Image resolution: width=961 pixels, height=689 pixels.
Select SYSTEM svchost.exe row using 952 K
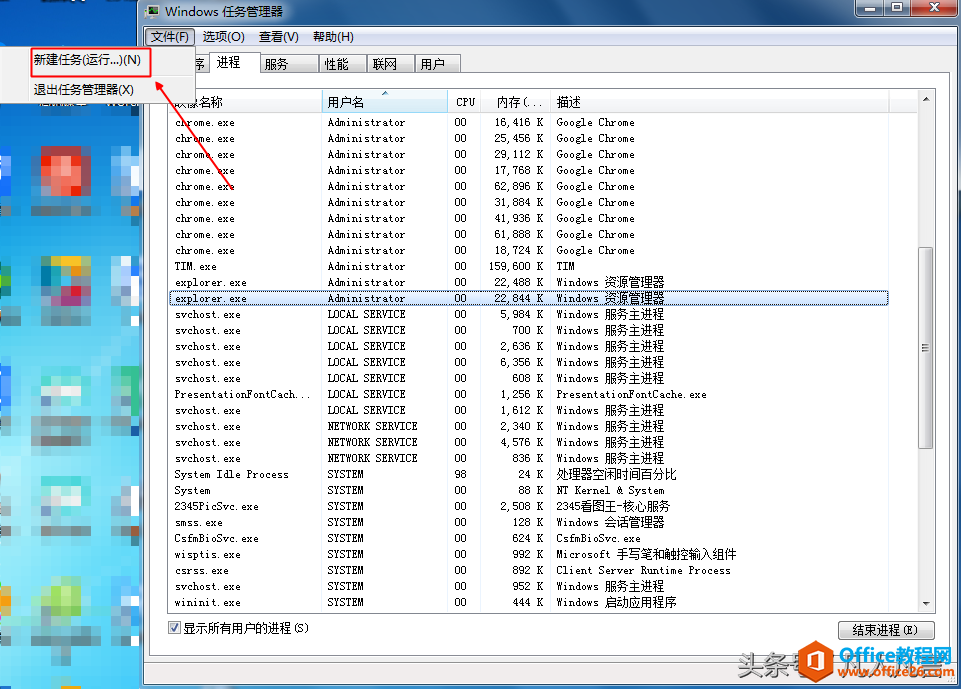tap(528, 587)
